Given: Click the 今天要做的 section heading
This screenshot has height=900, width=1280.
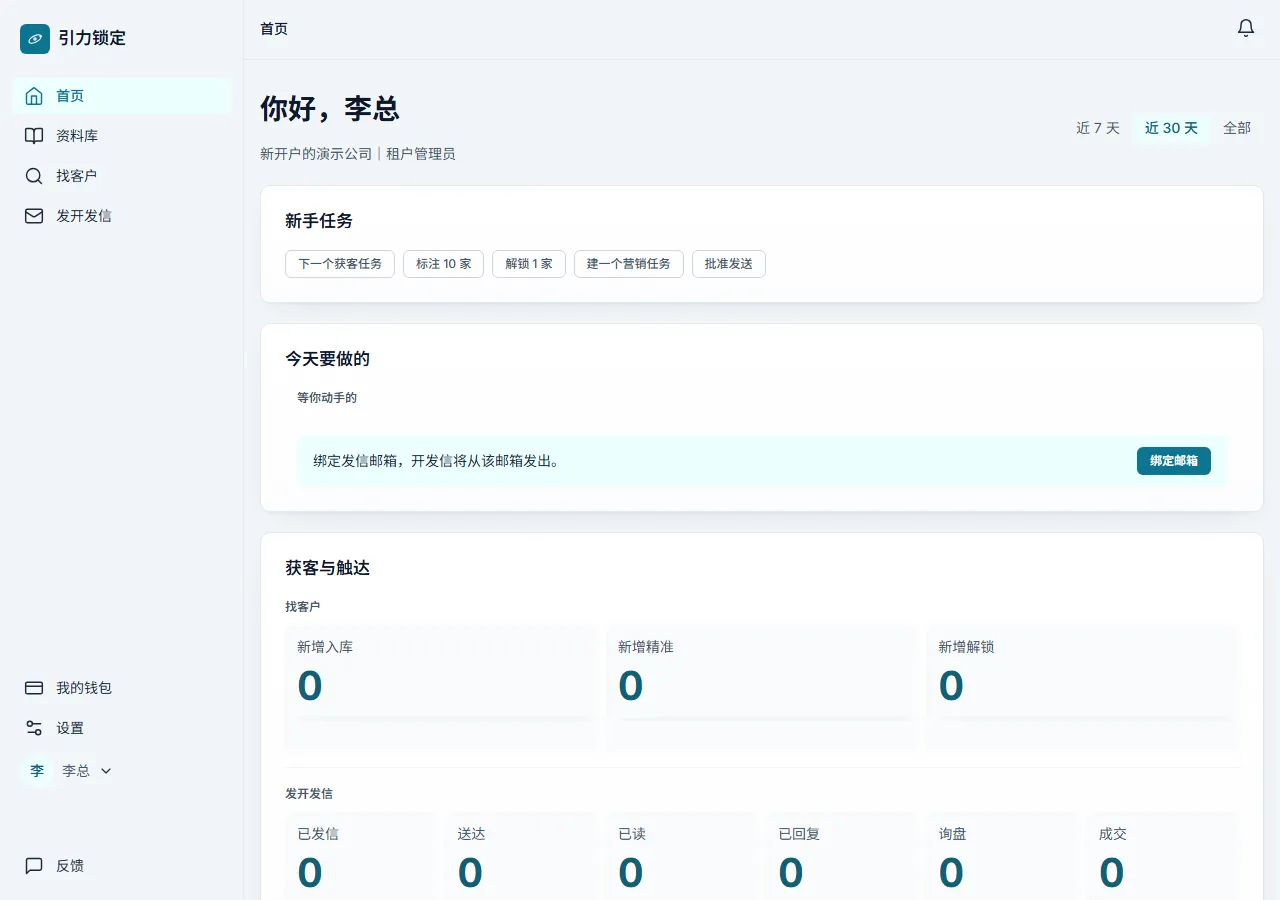Looking at the screenshot, I should [327, 359].
